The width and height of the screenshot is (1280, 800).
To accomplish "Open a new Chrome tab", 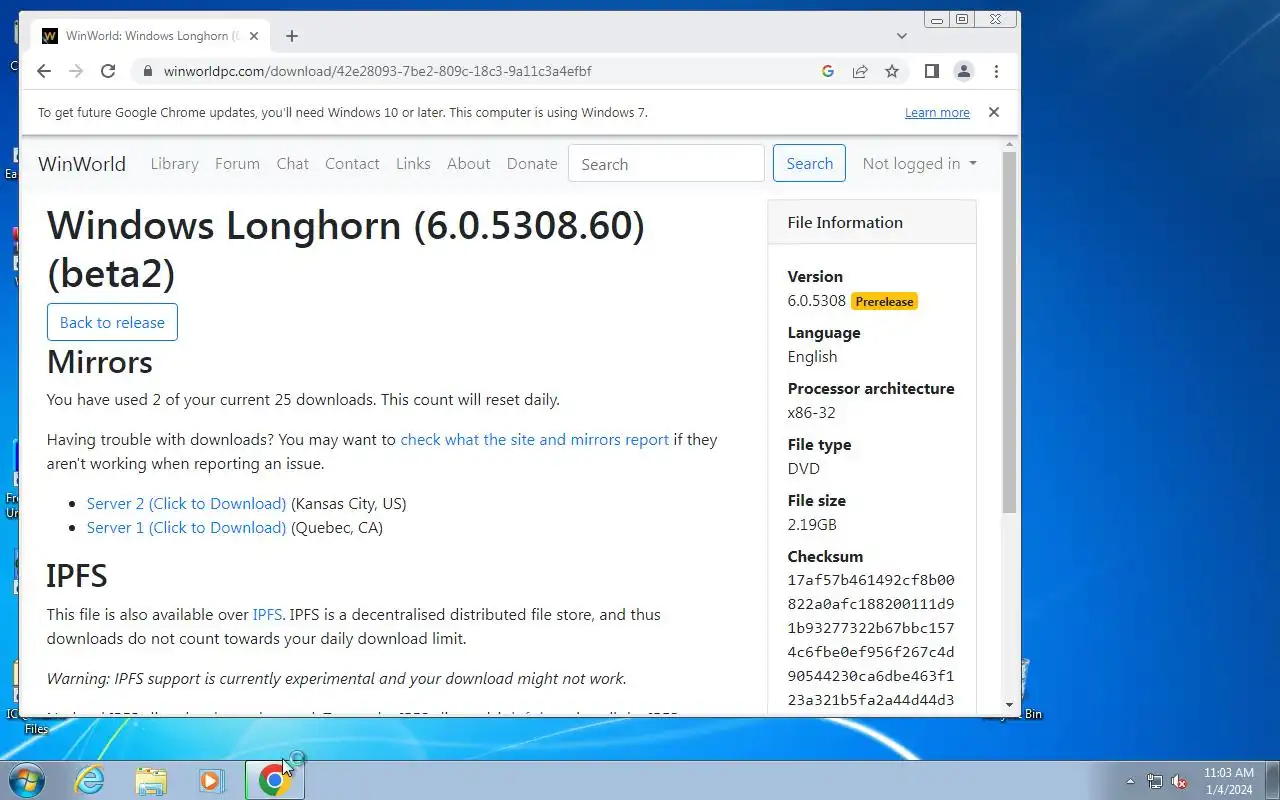I will click(x=292, y=36).
